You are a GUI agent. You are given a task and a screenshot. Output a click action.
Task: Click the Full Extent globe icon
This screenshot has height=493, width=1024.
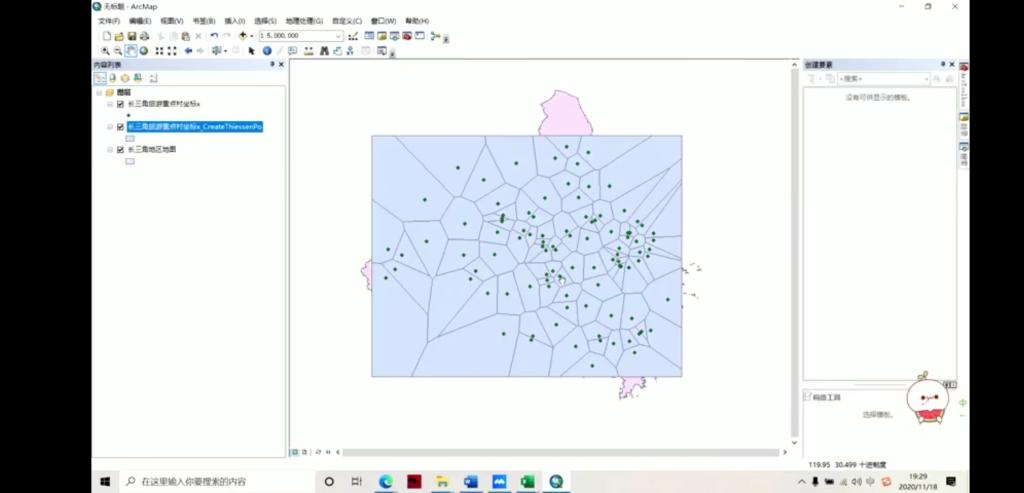pos(144,50)
